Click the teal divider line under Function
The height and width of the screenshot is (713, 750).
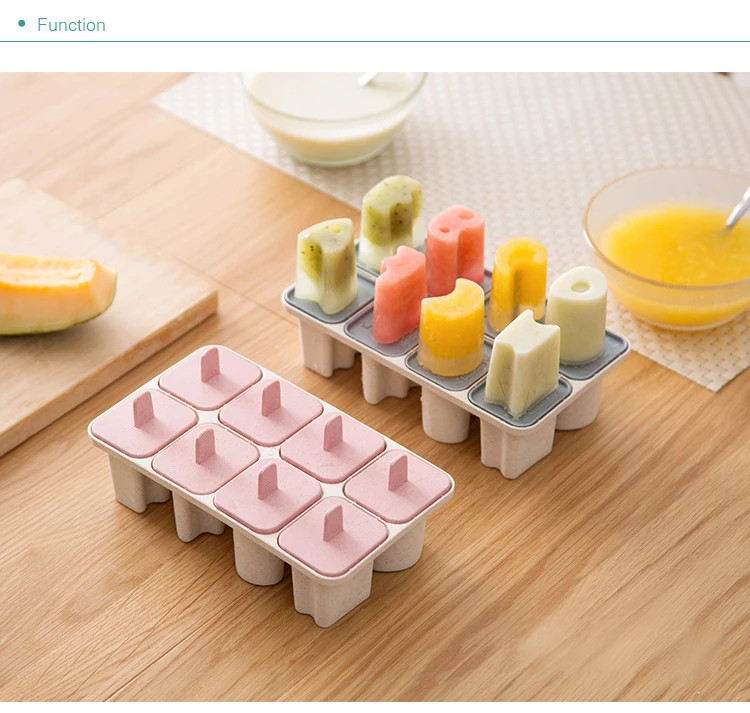pyautogui.click(x=375, y=42)
